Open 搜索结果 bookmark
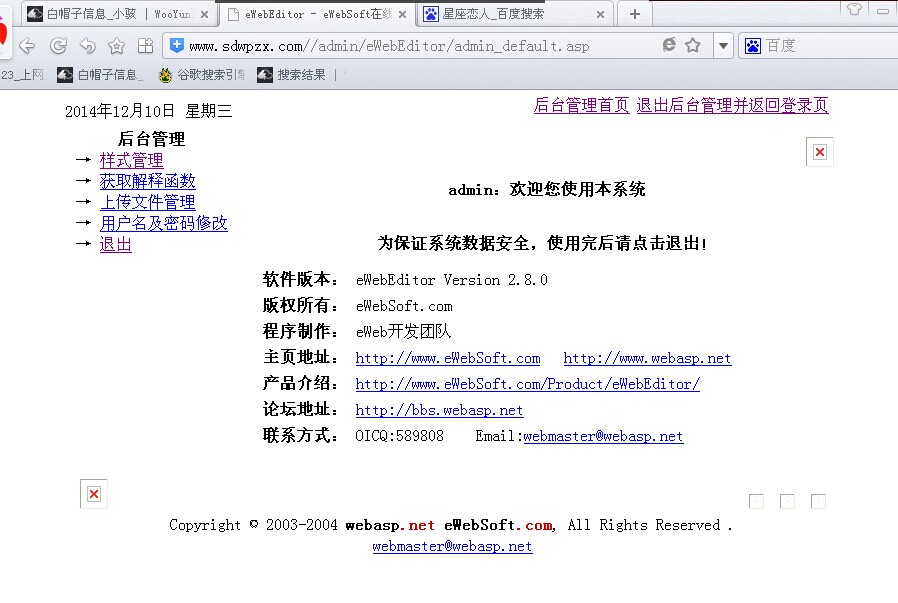Screen dimensions: 898x603 click(x=292, y=75)
